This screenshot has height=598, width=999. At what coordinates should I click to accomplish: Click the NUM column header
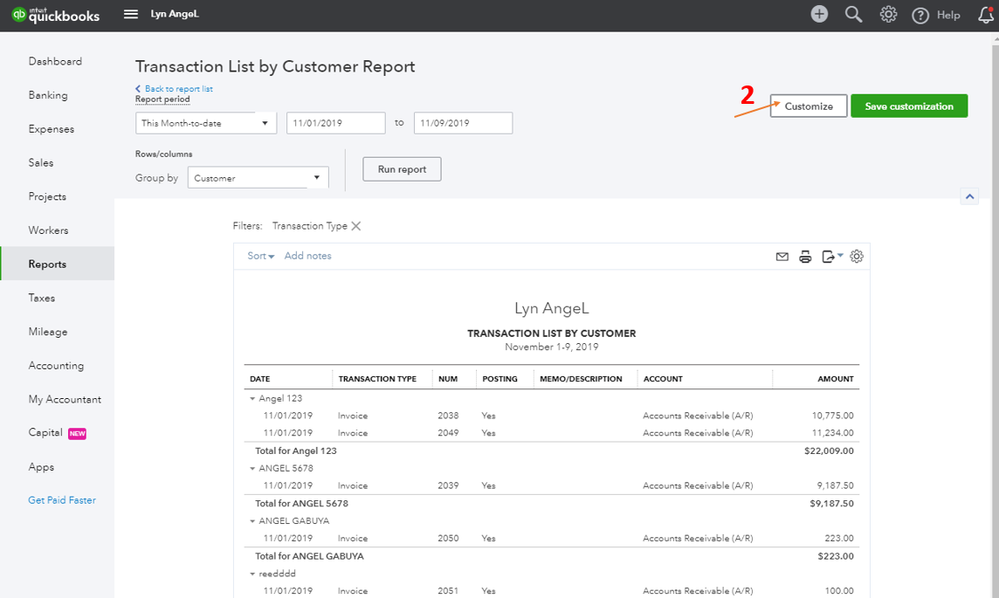[x=448, y=379]
